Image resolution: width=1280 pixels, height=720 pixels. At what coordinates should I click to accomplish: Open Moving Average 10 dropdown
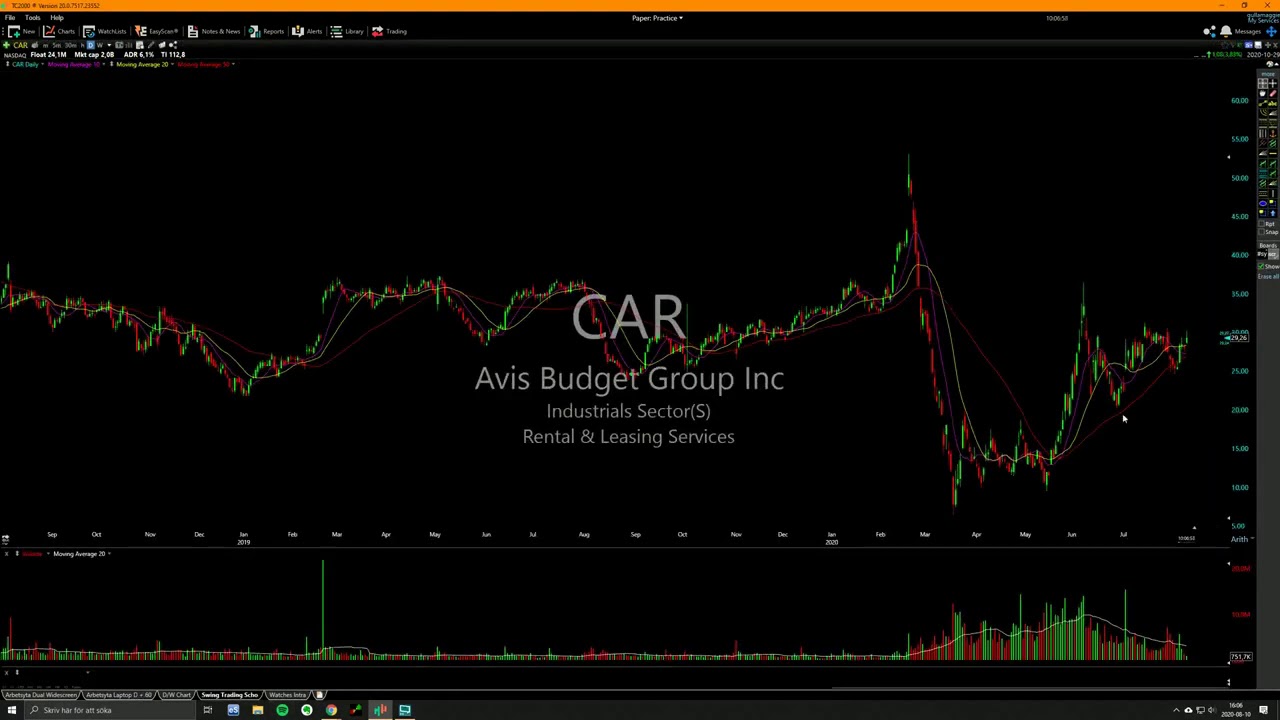[x=104, y=65]
